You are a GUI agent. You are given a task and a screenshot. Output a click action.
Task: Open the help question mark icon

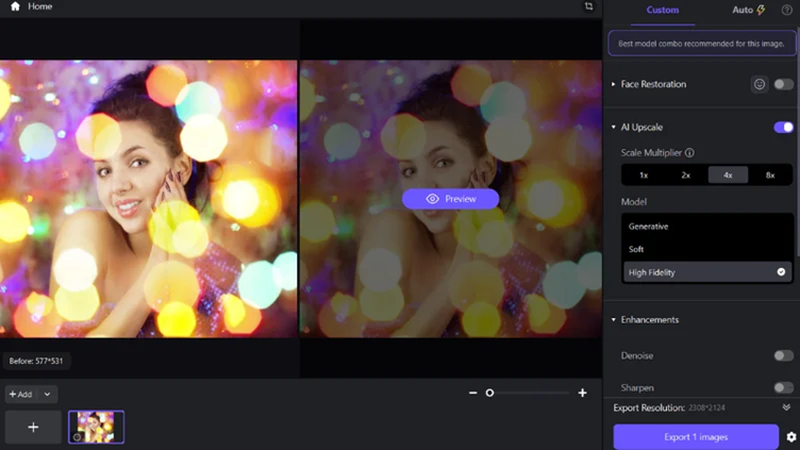coord(787,10)
